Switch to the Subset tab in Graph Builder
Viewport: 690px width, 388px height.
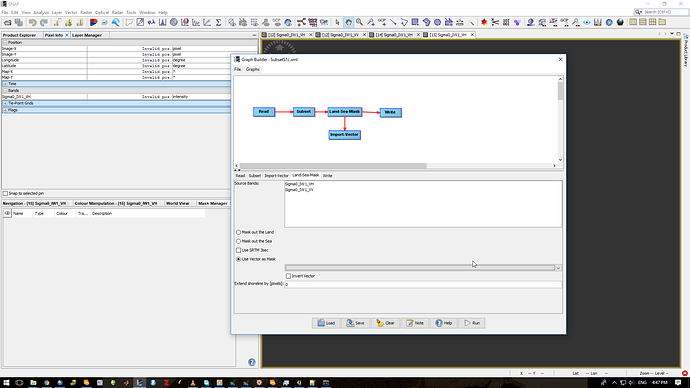(254, 176)
